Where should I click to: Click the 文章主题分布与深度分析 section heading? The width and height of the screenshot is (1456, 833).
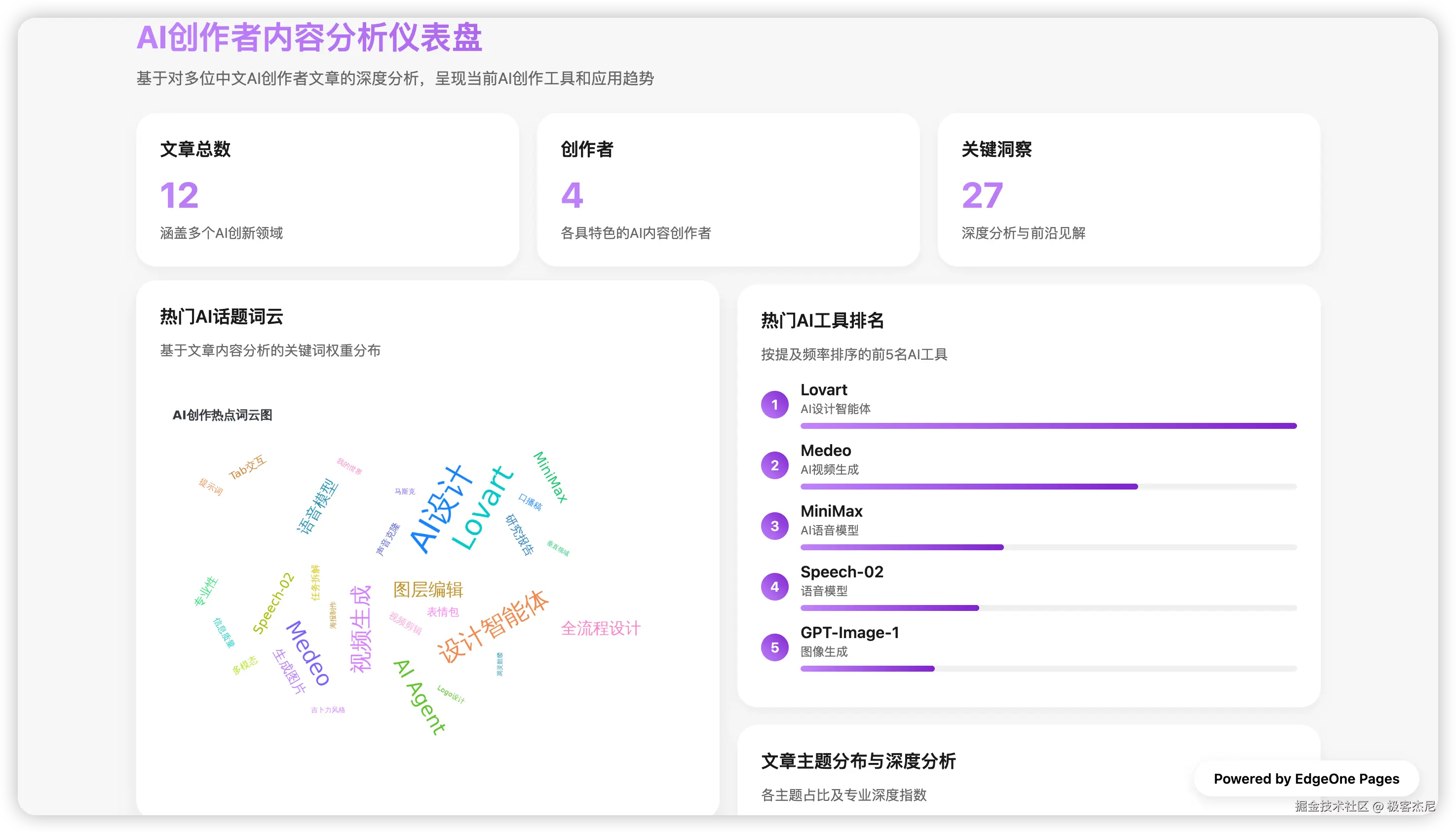coord(858,761)
